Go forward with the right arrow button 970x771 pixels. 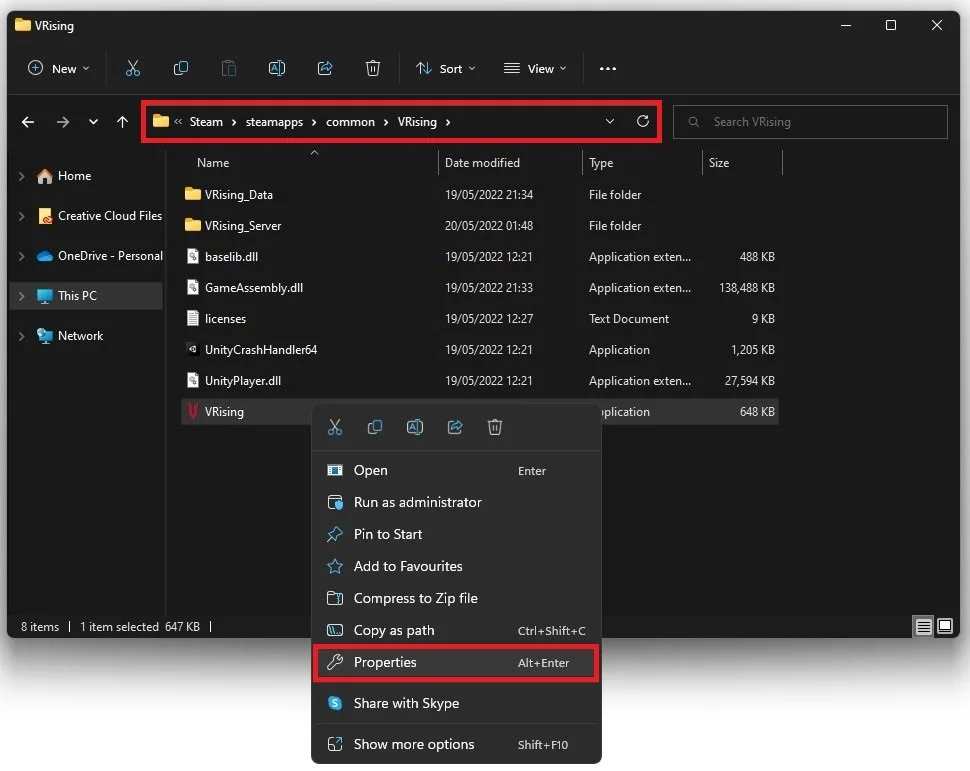pyautogui.click(x=62, y=122)
